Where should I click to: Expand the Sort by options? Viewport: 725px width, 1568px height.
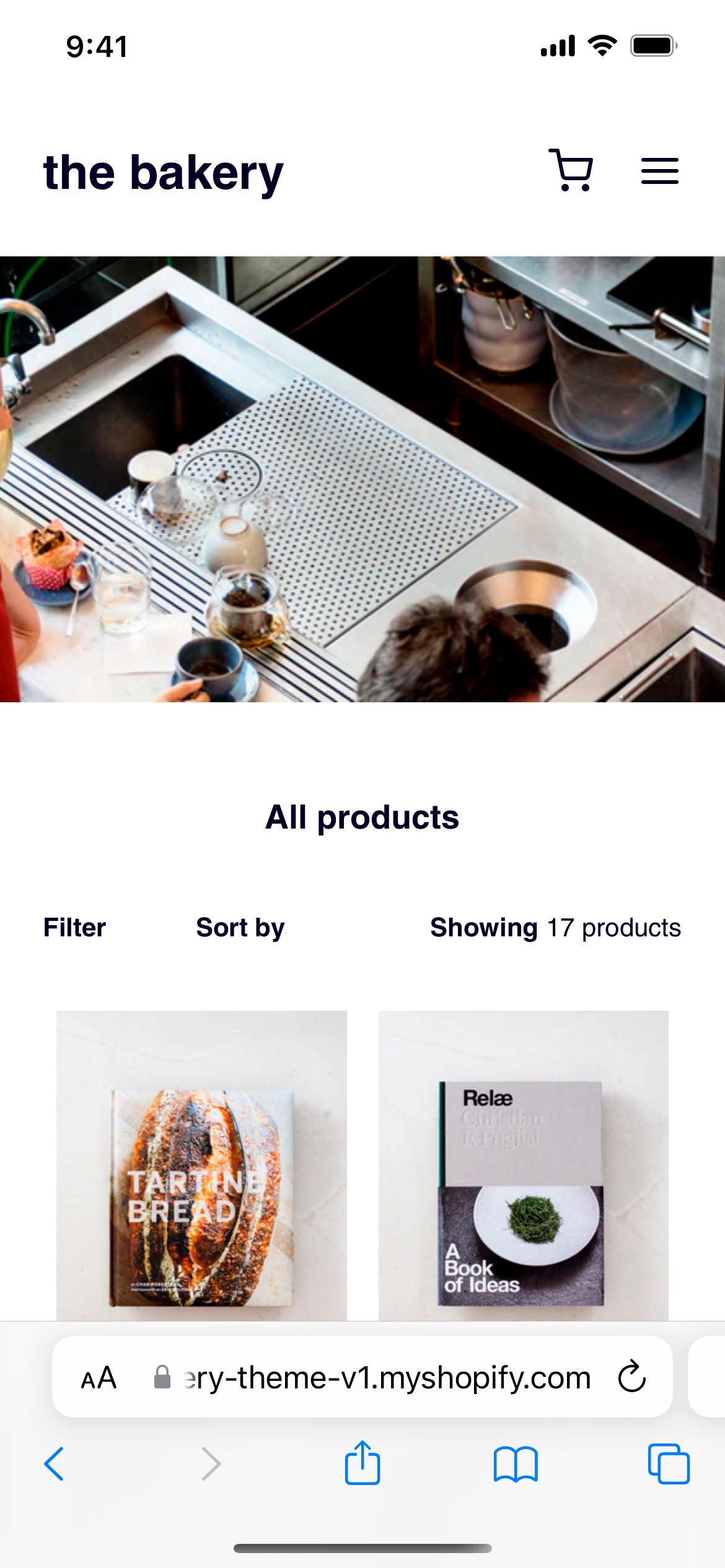[x=240, y=928]
